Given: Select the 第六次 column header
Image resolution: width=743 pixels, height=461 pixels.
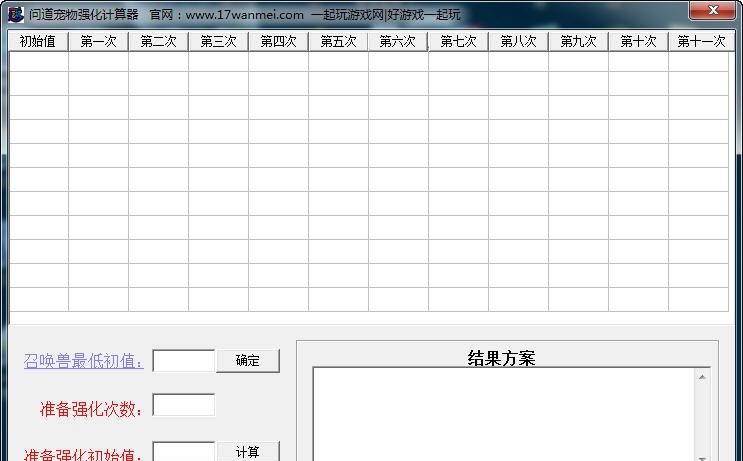Looking at the screenshot, I should coord(398,42).
